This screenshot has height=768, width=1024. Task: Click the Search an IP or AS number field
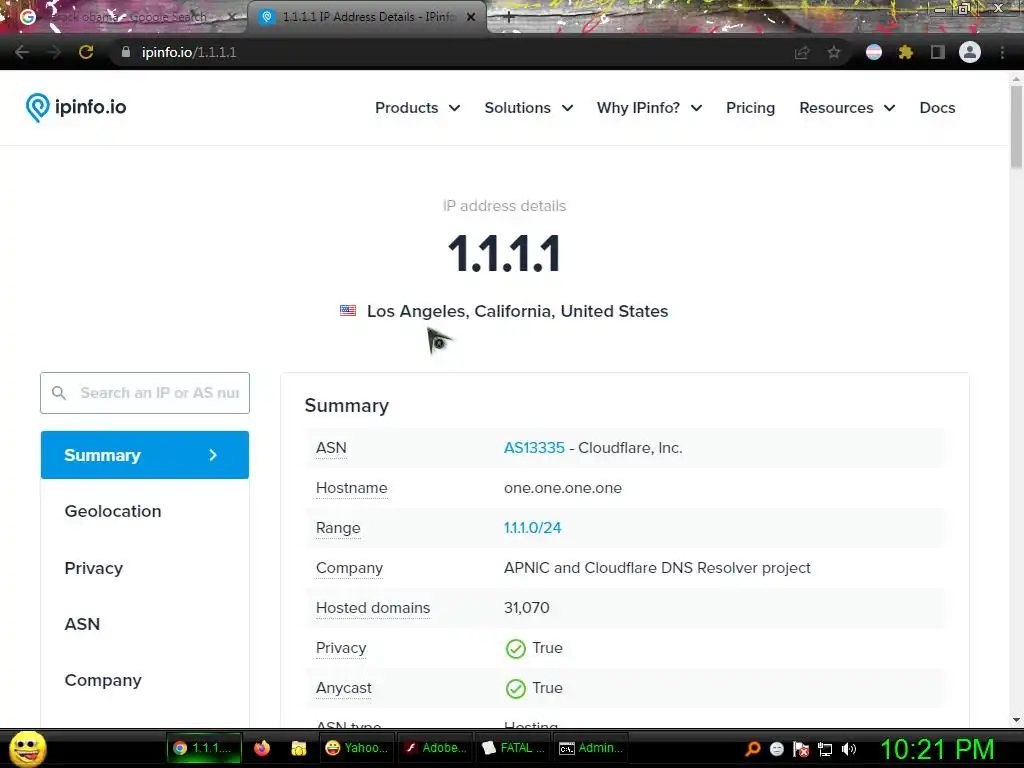[x=145, y=393]
